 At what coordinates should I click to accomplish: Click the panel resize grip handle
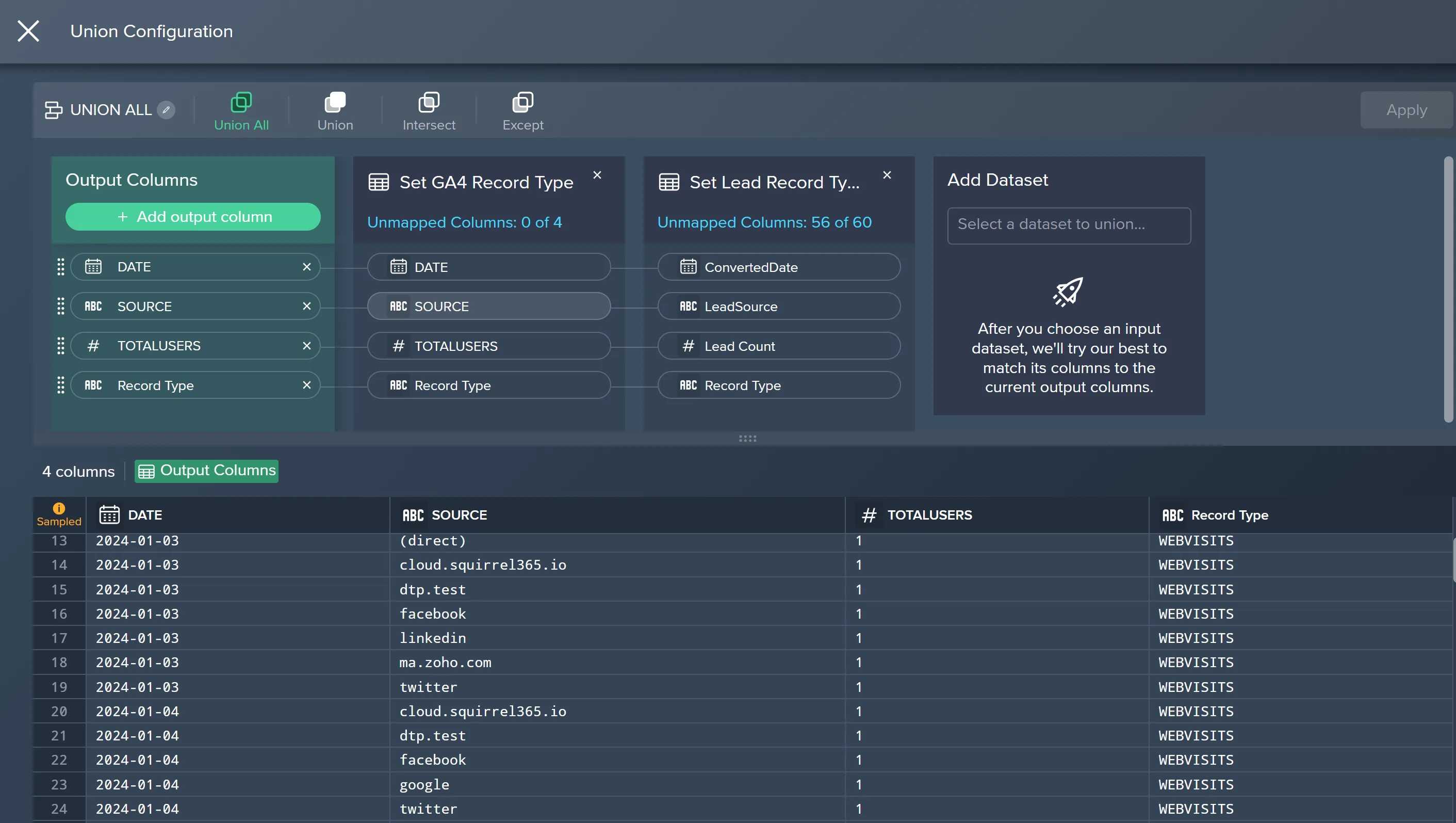(747, 439)
